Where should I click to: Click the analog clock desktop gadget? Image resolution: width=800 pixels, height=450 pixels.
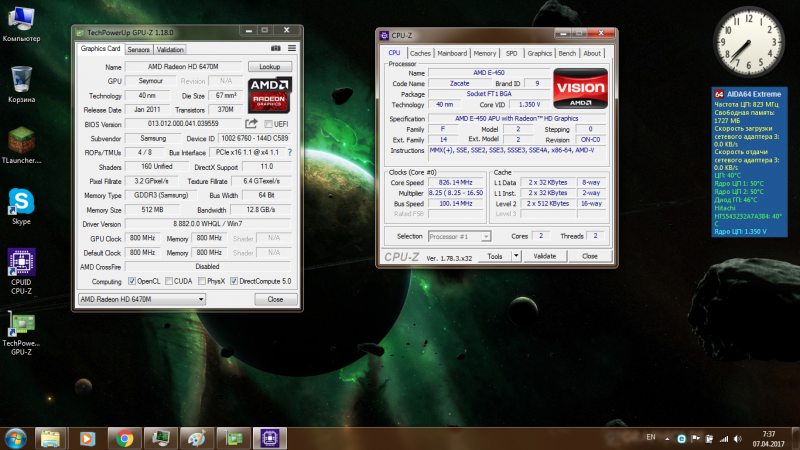(x=748, y=42)
